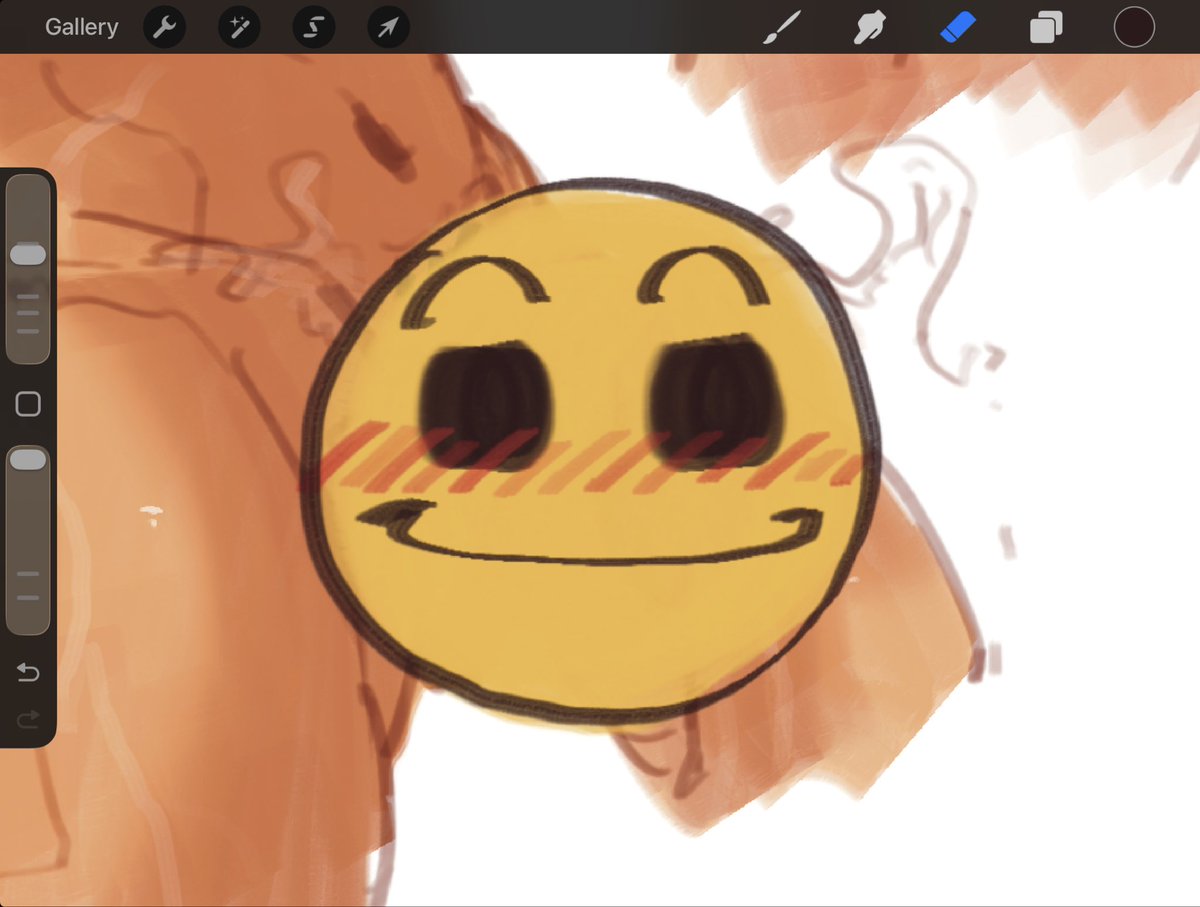The height and width of the screenshot is (907, 1200).
Task: Redo with the sidebar forward arrow
Action: pyautogui.click(x=28, y=718)
